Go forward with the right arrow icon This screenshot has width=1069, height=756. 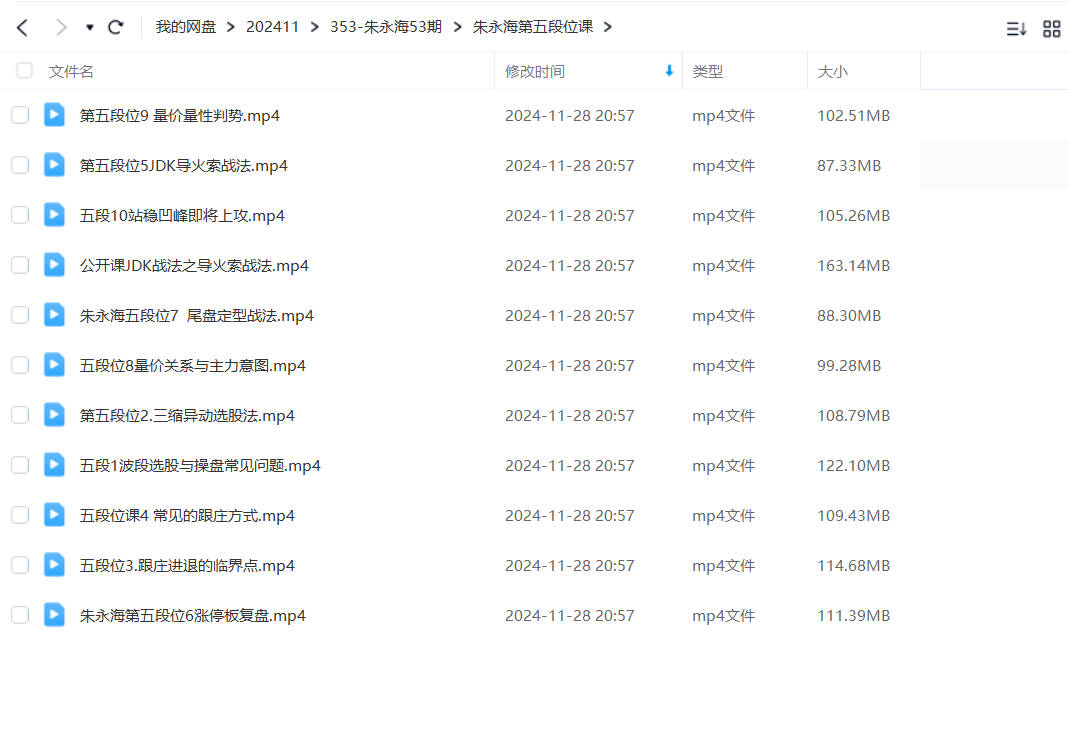(x=61, y=27)
